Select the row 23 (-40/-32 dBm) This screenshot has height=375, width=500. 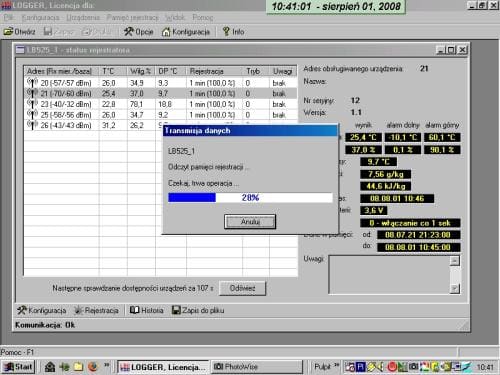pyautogui.click(x=160, y=104)
